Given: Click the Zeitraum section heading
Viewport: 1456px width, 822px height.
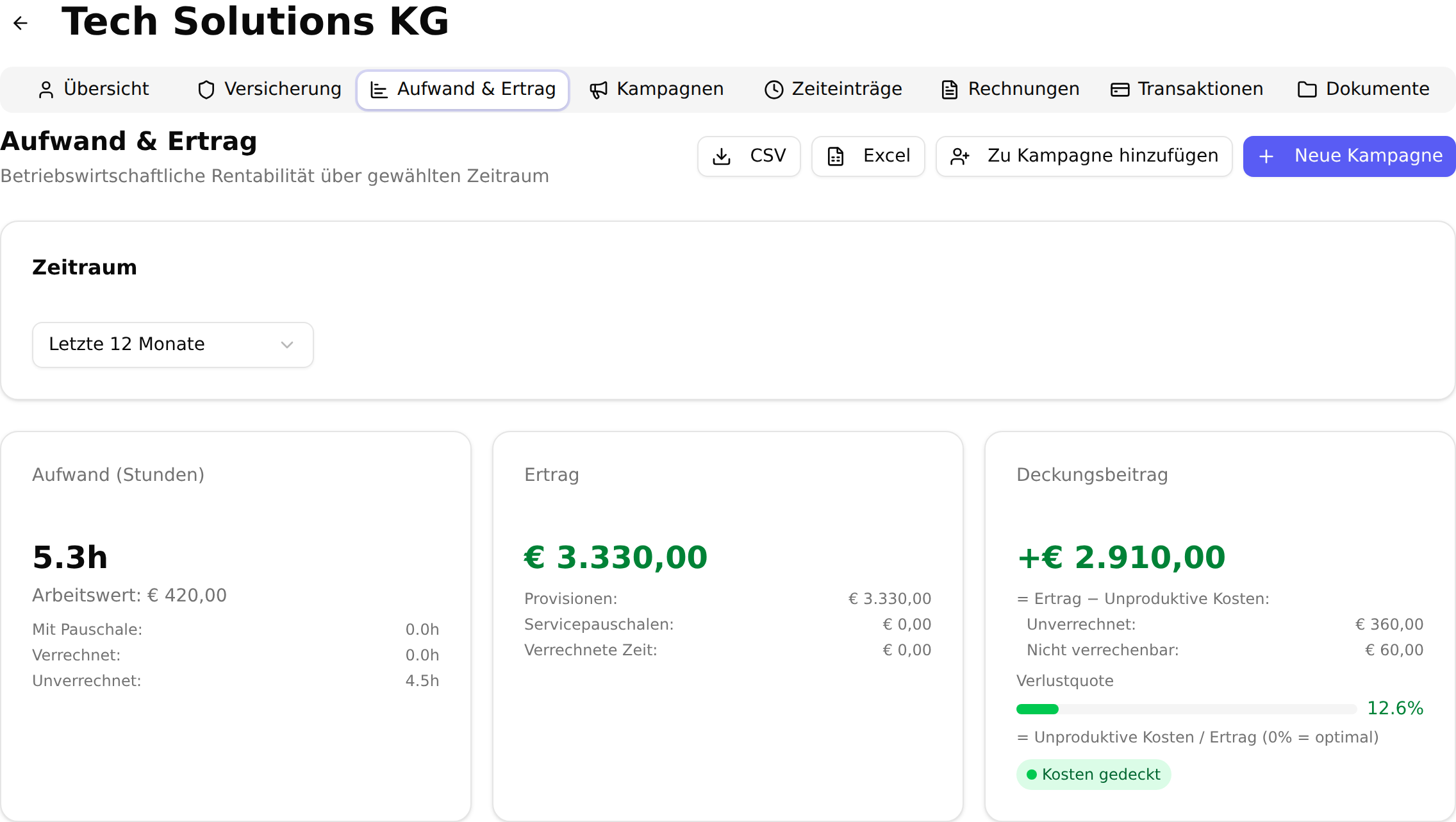Looking at the screenshot, I should coord(85,267).
